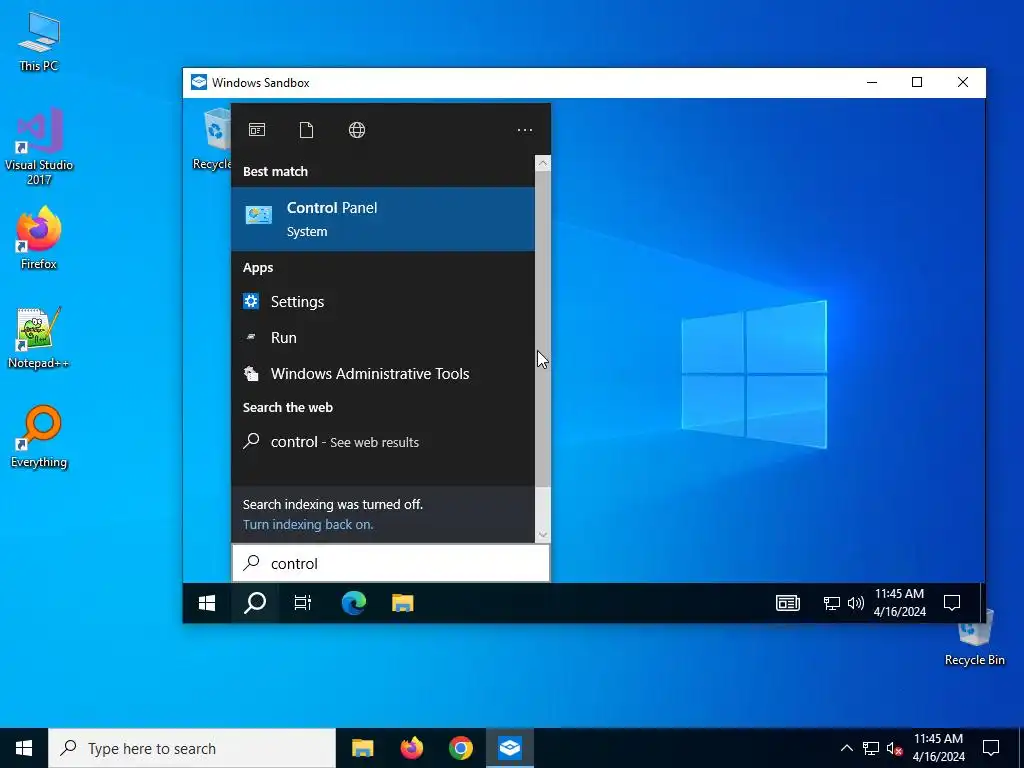This screenshot has height=768, width=1024.
Task: Open the sandbox notification center icon
Action: point(952,603)
